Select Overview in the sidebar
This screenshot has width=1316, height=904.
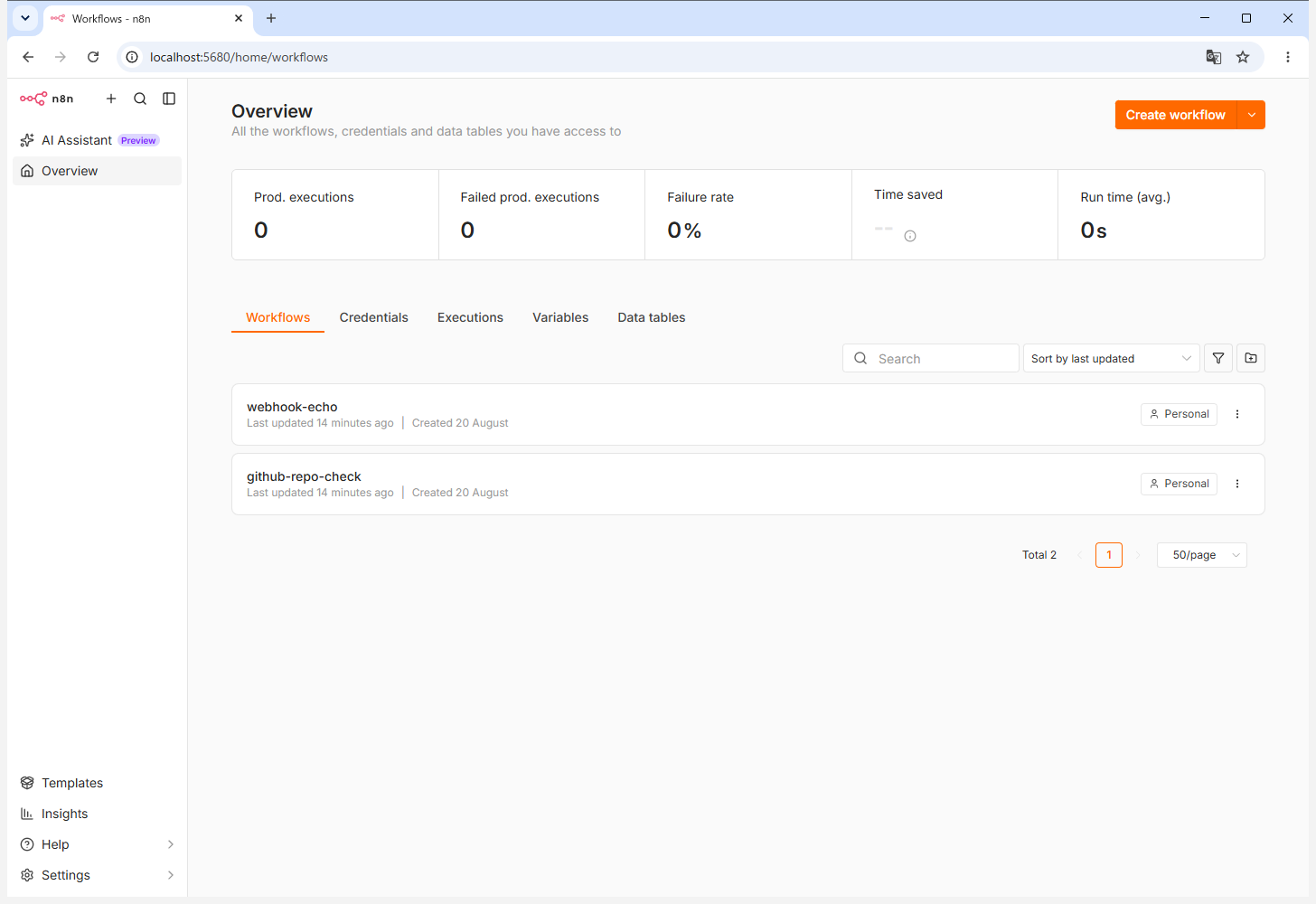point(98,171)
